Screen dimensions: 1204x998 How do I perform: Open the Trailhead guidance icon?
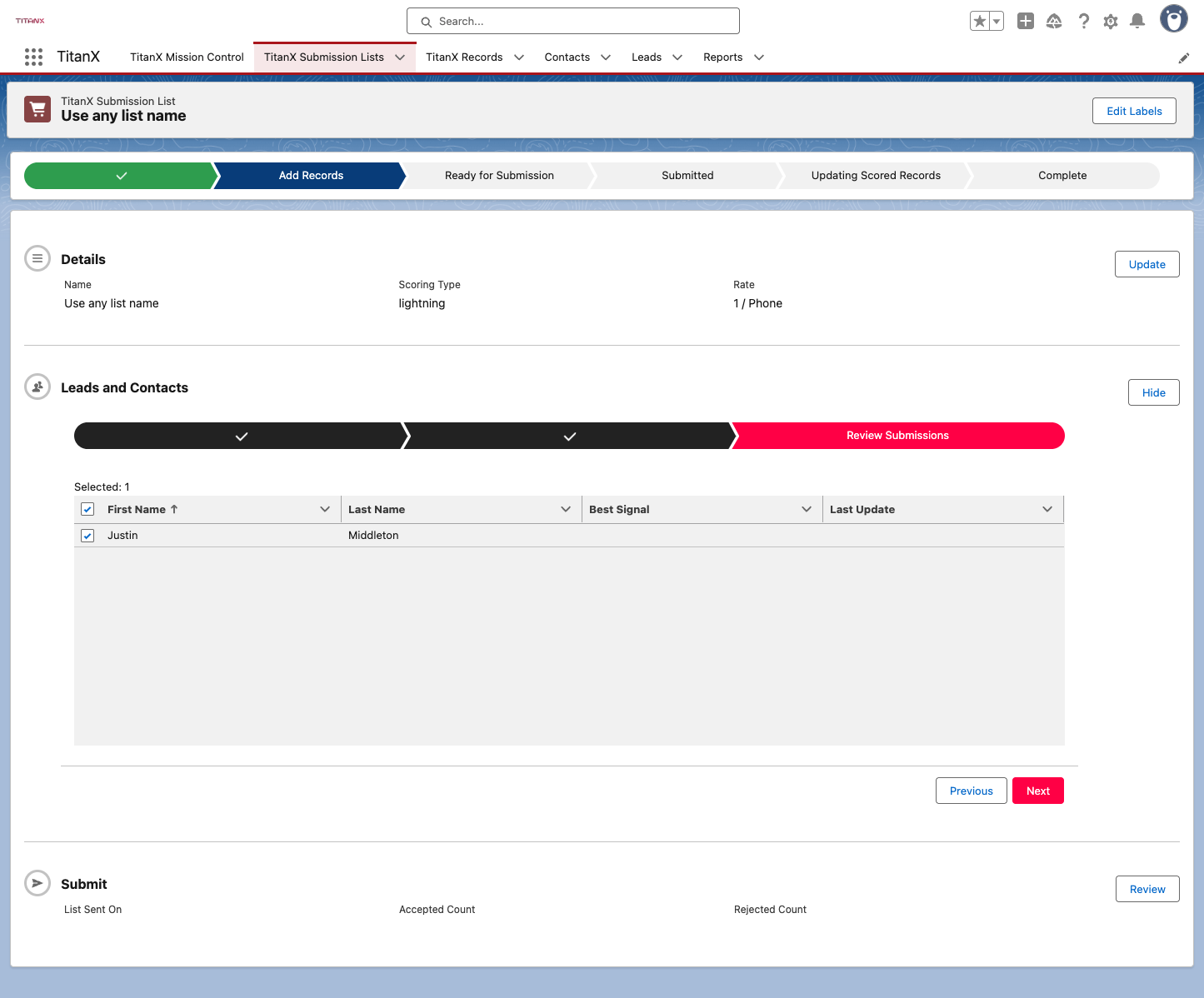point(1054,21)
